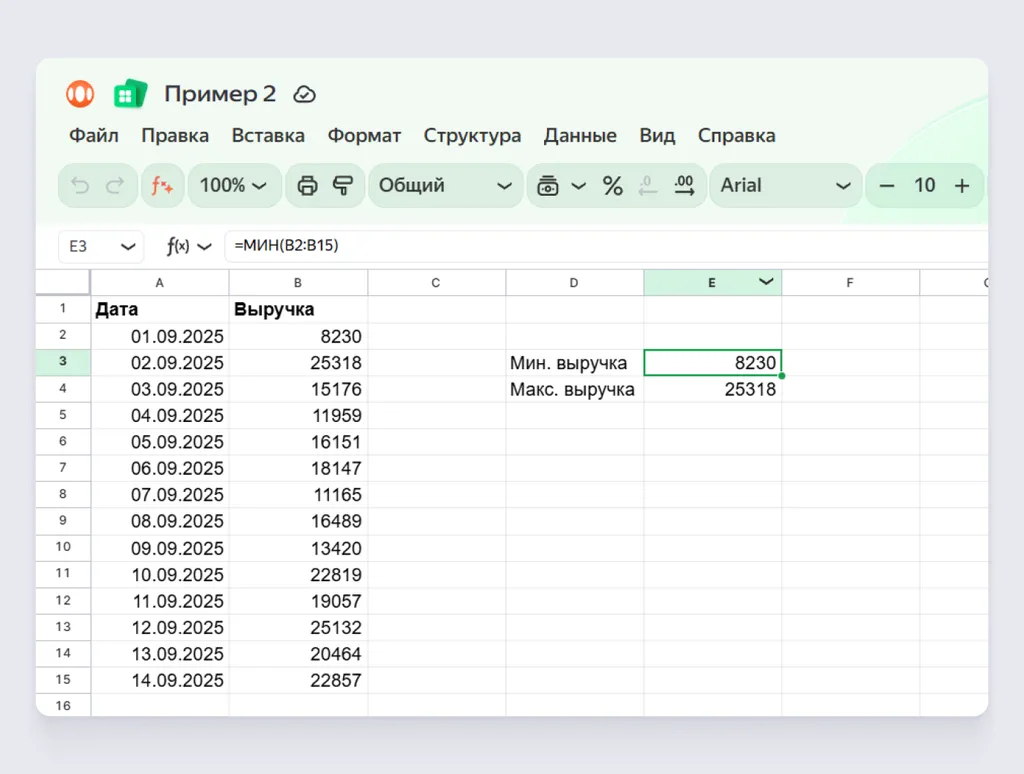Click the Выручка header cell

(298, 310)
